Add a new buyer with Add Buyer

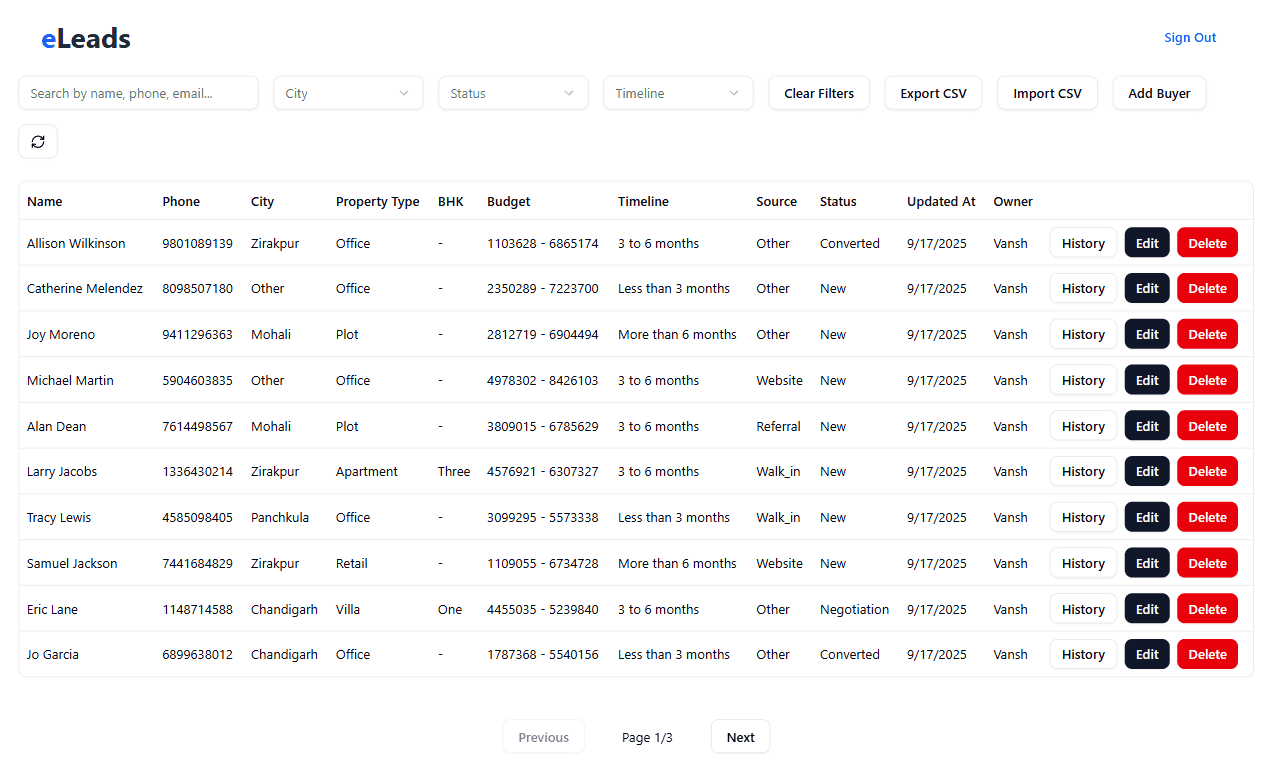pos(1159,93)
